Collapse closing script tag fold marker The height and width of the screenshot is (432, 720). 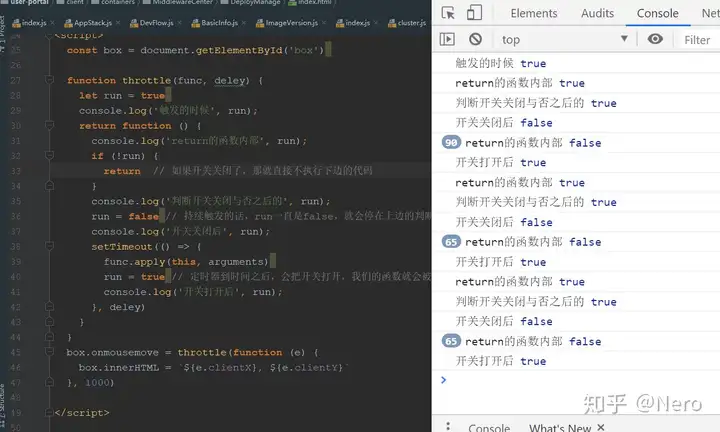[50, 413]
